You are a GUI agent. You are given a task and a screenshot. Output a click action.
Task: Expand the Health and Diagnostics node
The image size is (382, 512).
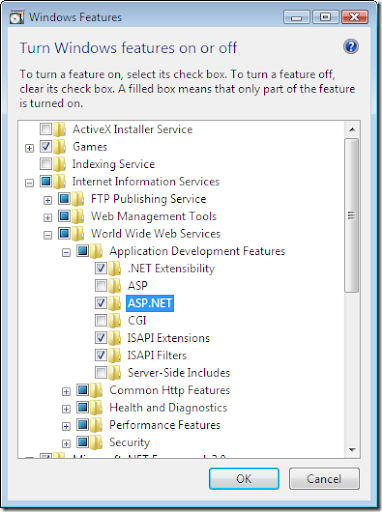click(66, 409)
